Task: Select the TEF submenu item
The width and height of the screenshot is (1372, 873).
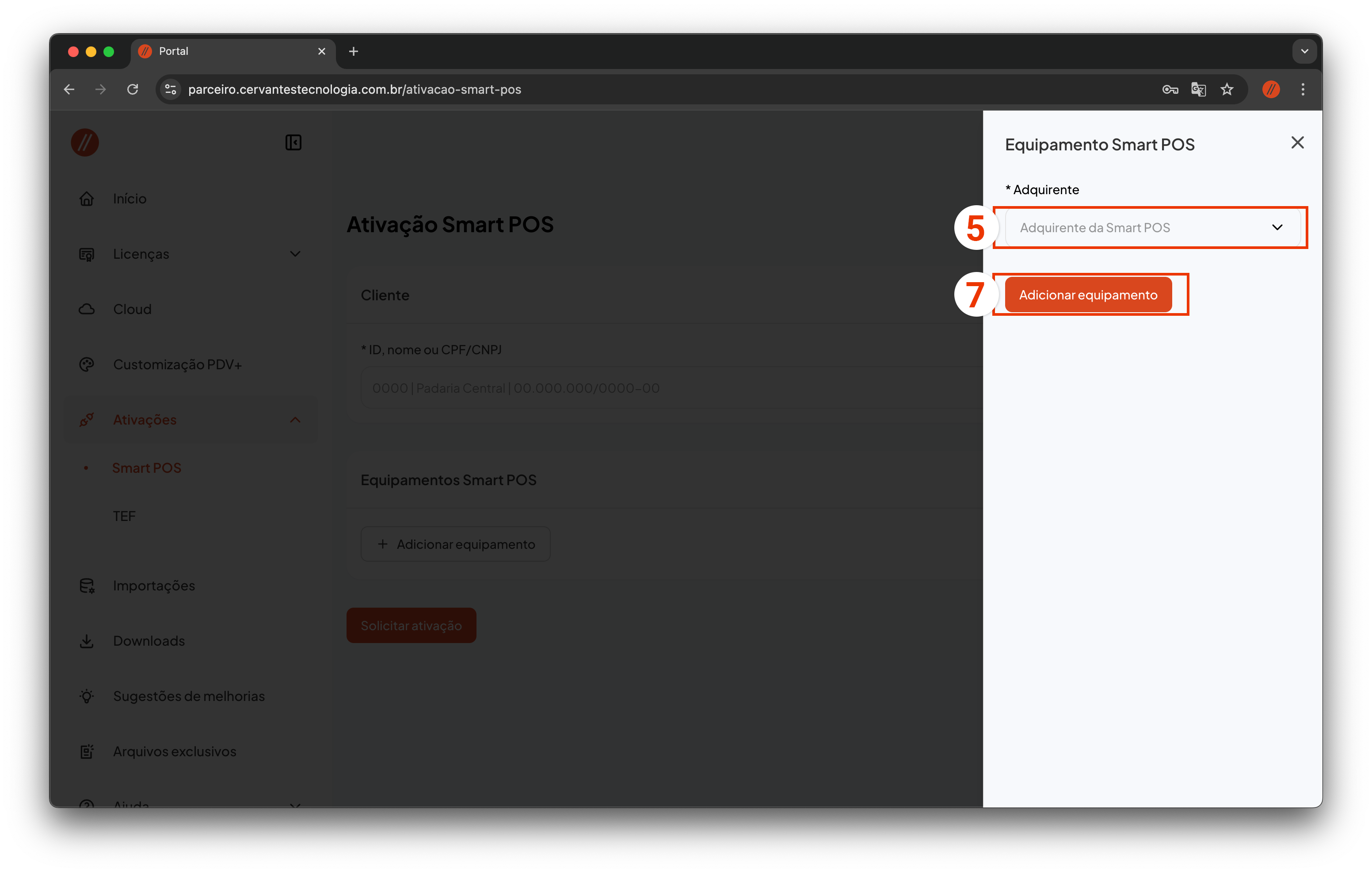Action: tap(124, 516)
